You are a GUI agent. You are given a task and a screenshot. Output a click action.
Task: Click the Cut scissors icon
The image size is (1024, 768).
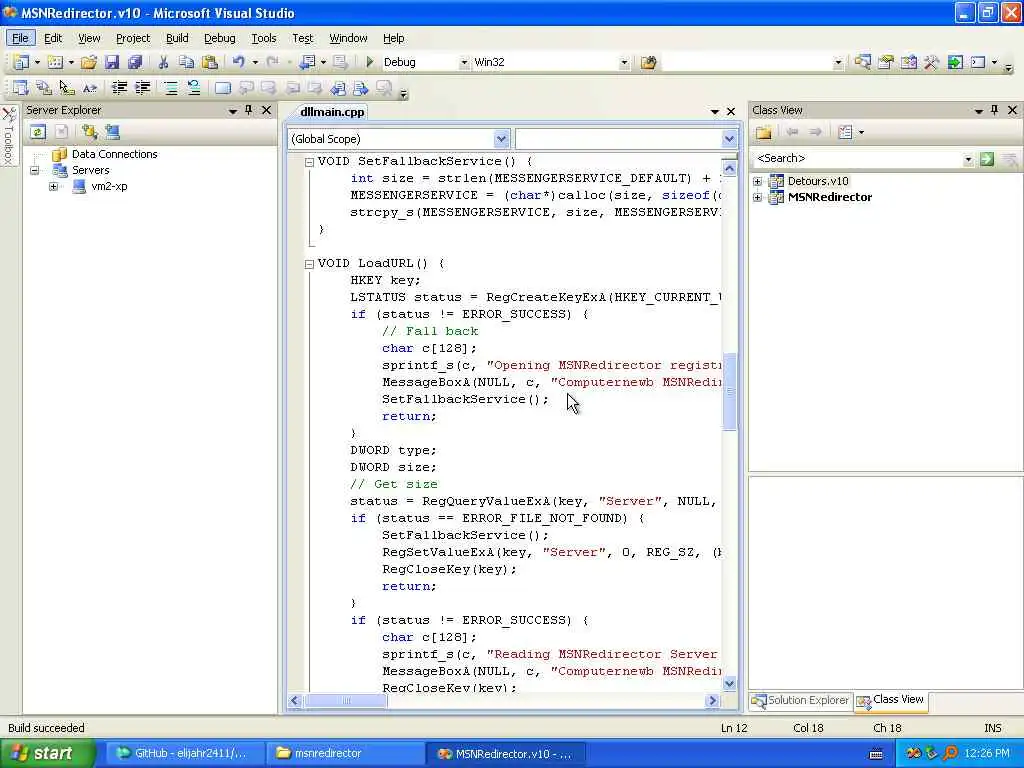[163, 63]
